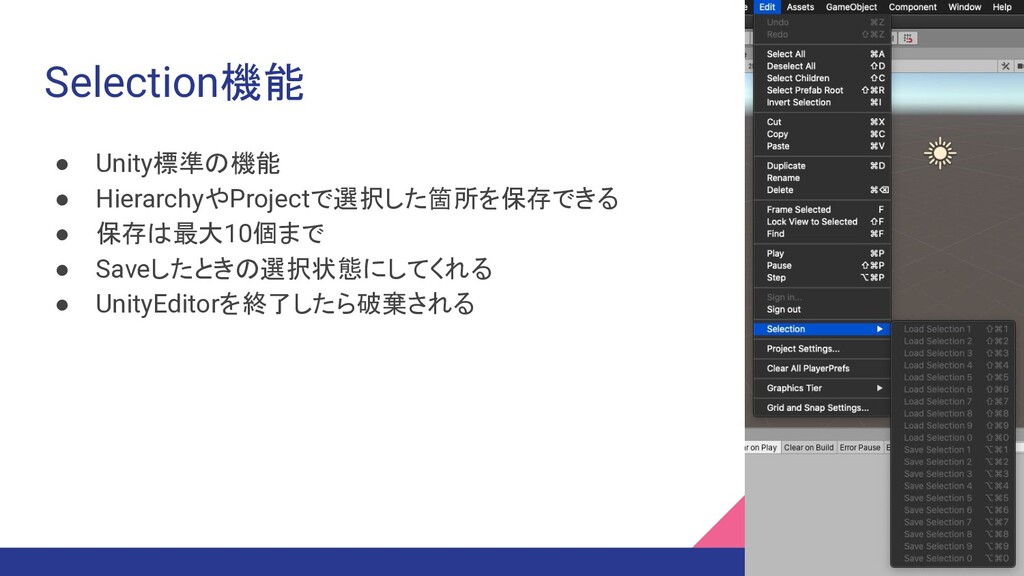Open the Component menu
The image size is (1024, 576).
pos(912,7)
